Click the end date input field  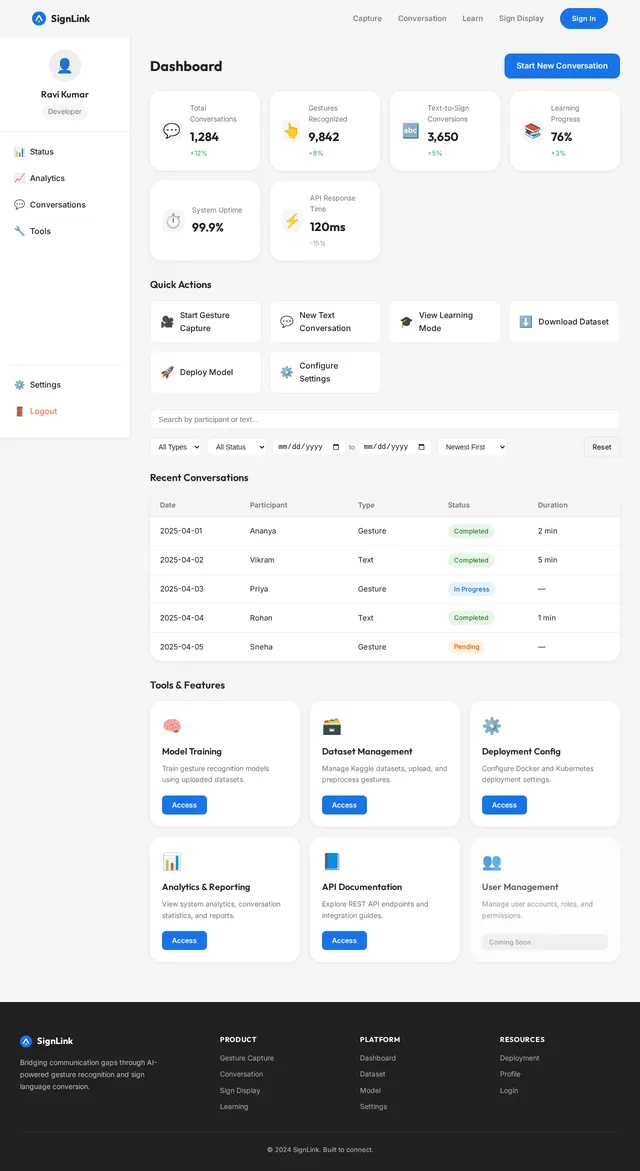tap(394, 447)
